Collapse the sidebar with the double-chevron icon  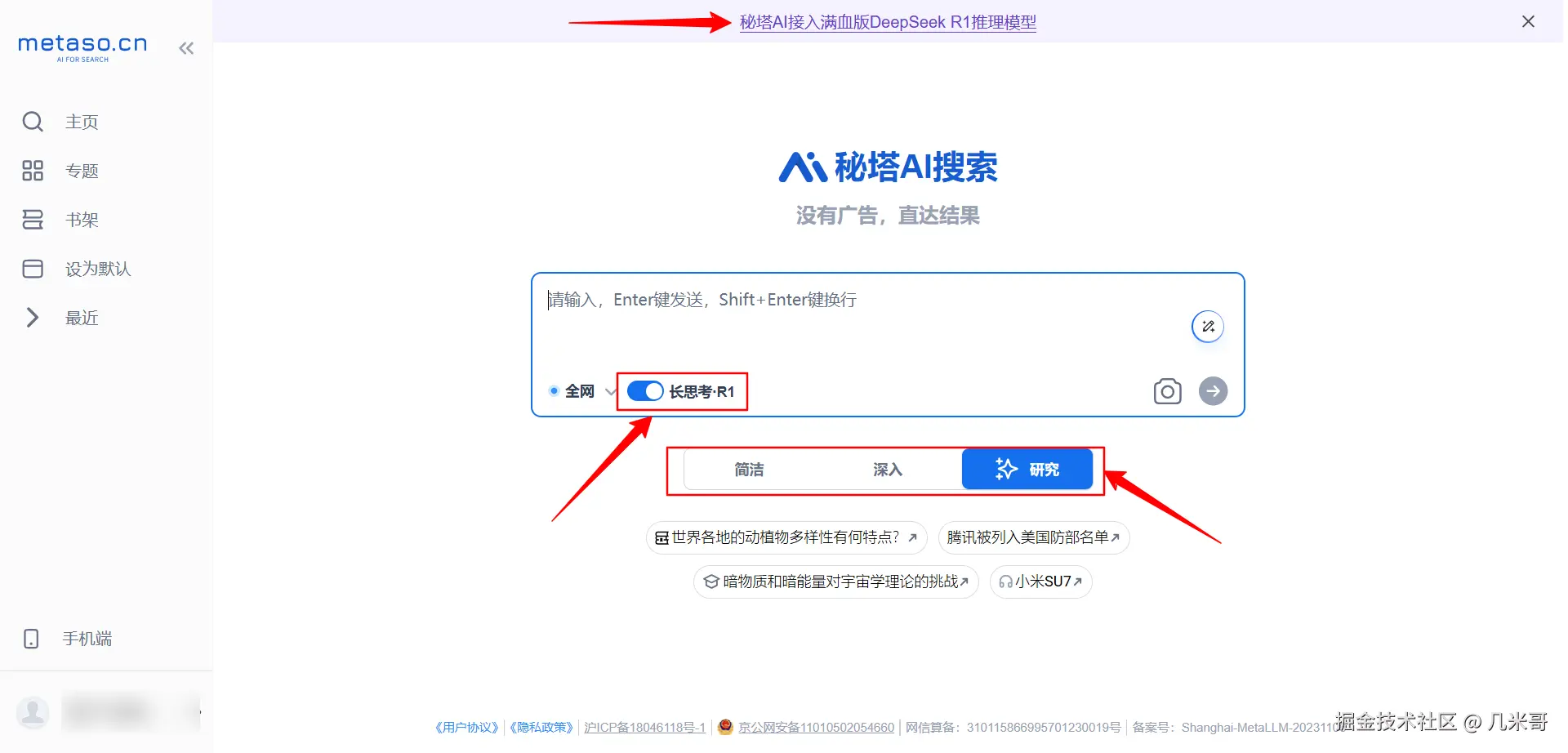click(x=186, y=48)
